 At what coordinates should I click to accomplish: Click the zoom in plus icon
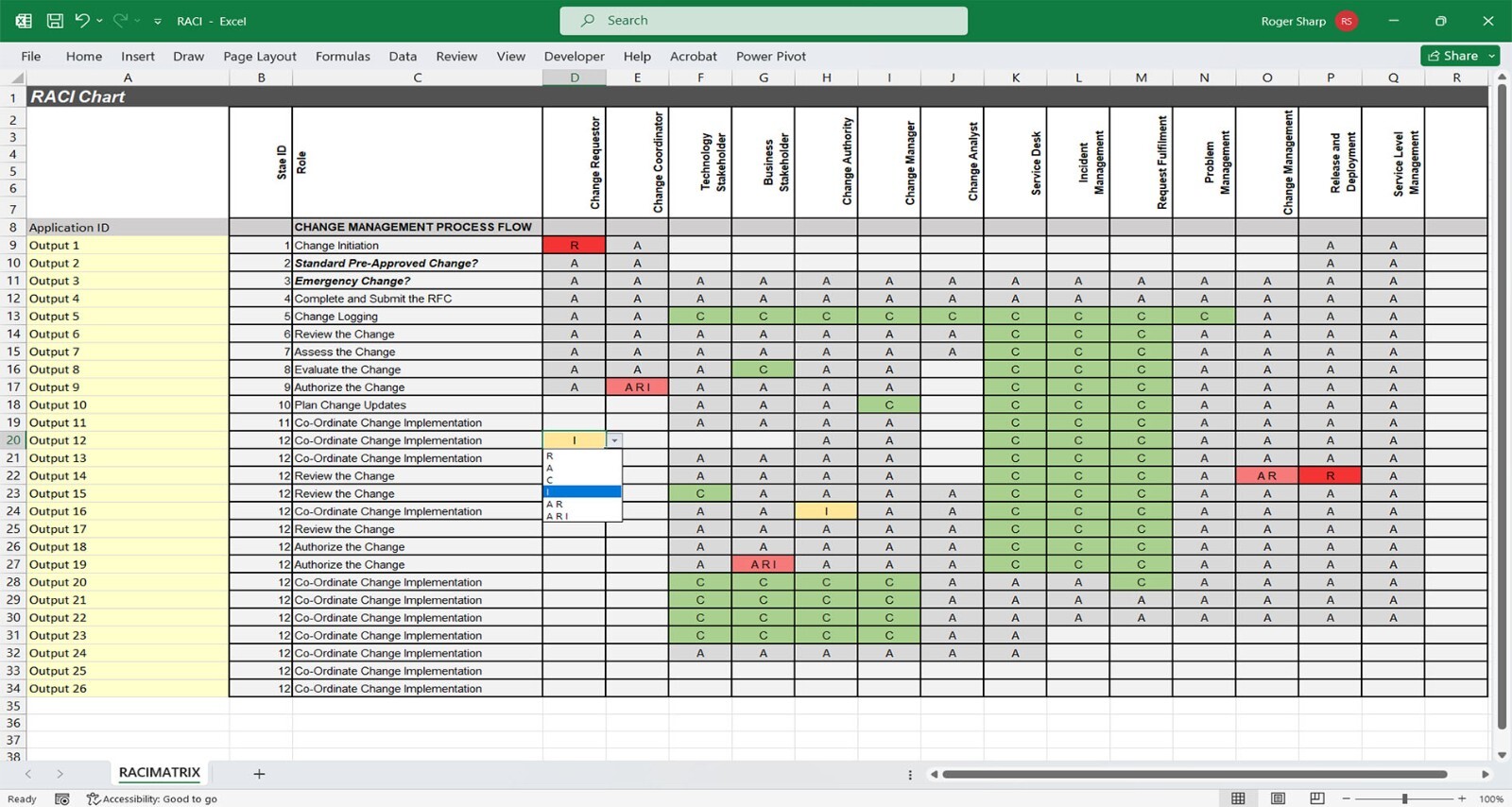(1462, 799)
